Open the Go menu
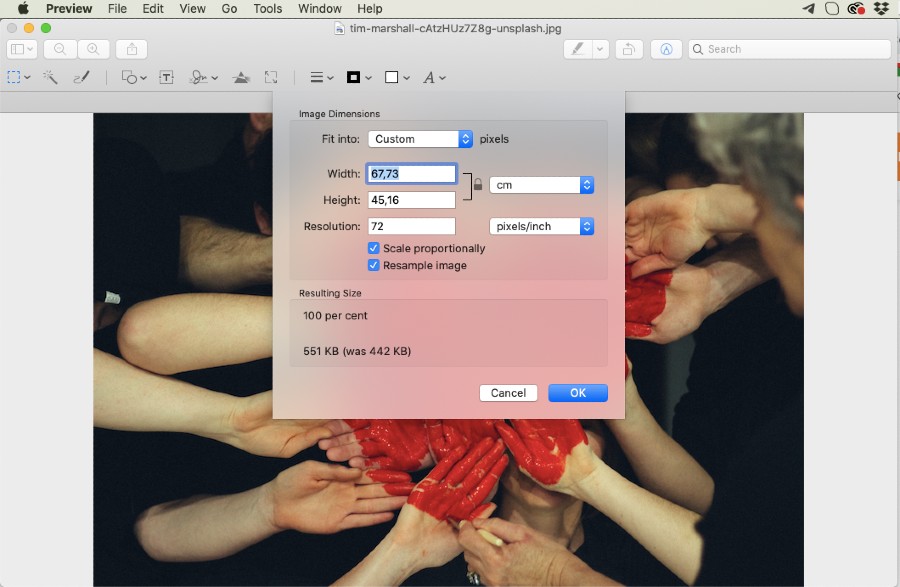 point(229,9)
